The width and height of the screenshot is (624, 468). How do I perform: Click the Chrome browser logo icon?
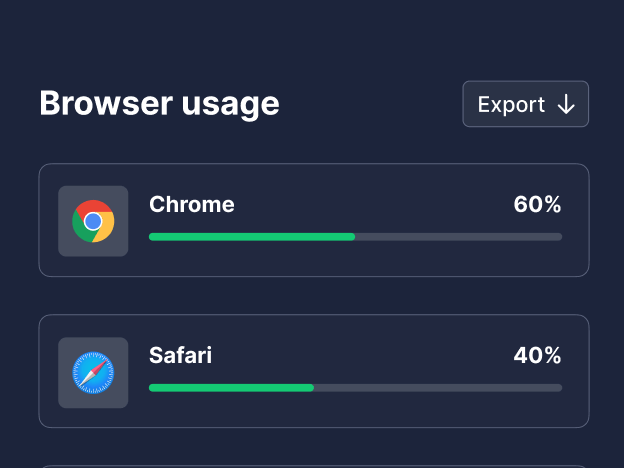coord(93,221)
